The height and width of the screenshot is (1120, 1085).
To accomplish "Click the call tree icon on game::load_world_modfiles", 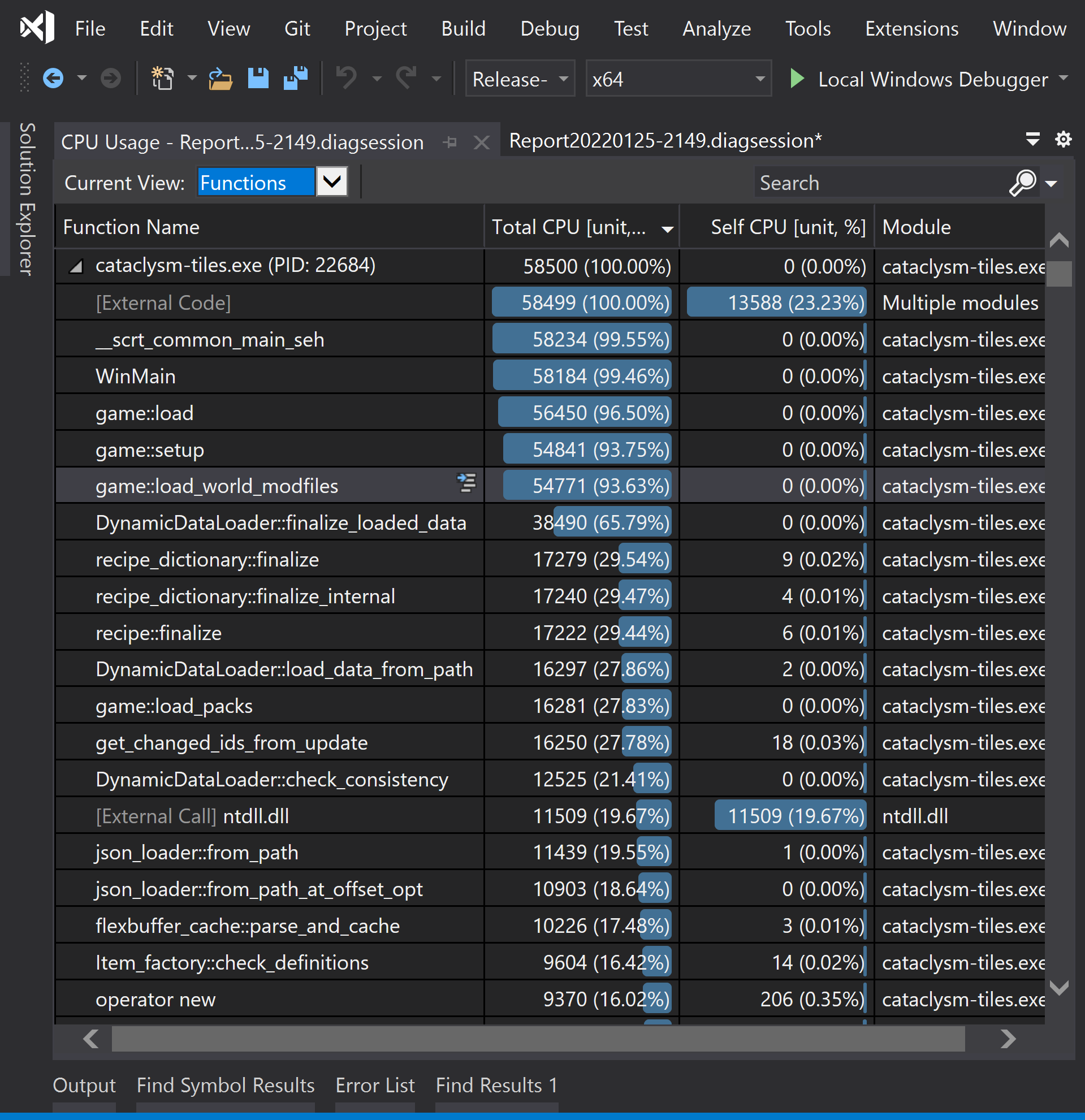I will pos(466,483).
